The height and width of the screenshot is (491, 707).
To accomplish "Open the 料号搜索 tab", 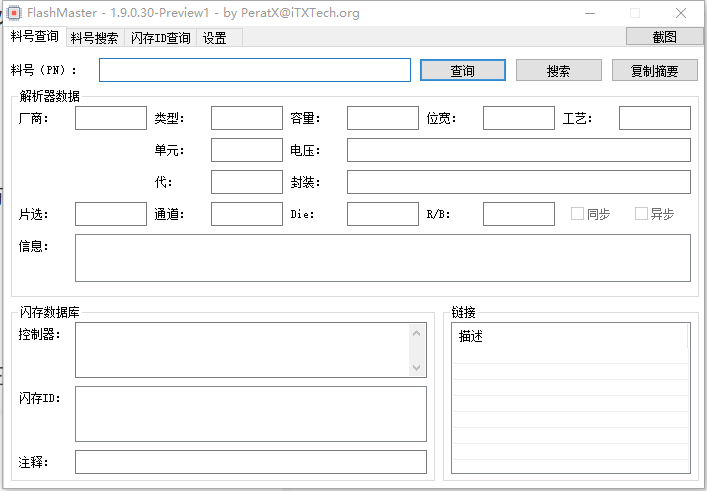I will [x=95, y=38].
